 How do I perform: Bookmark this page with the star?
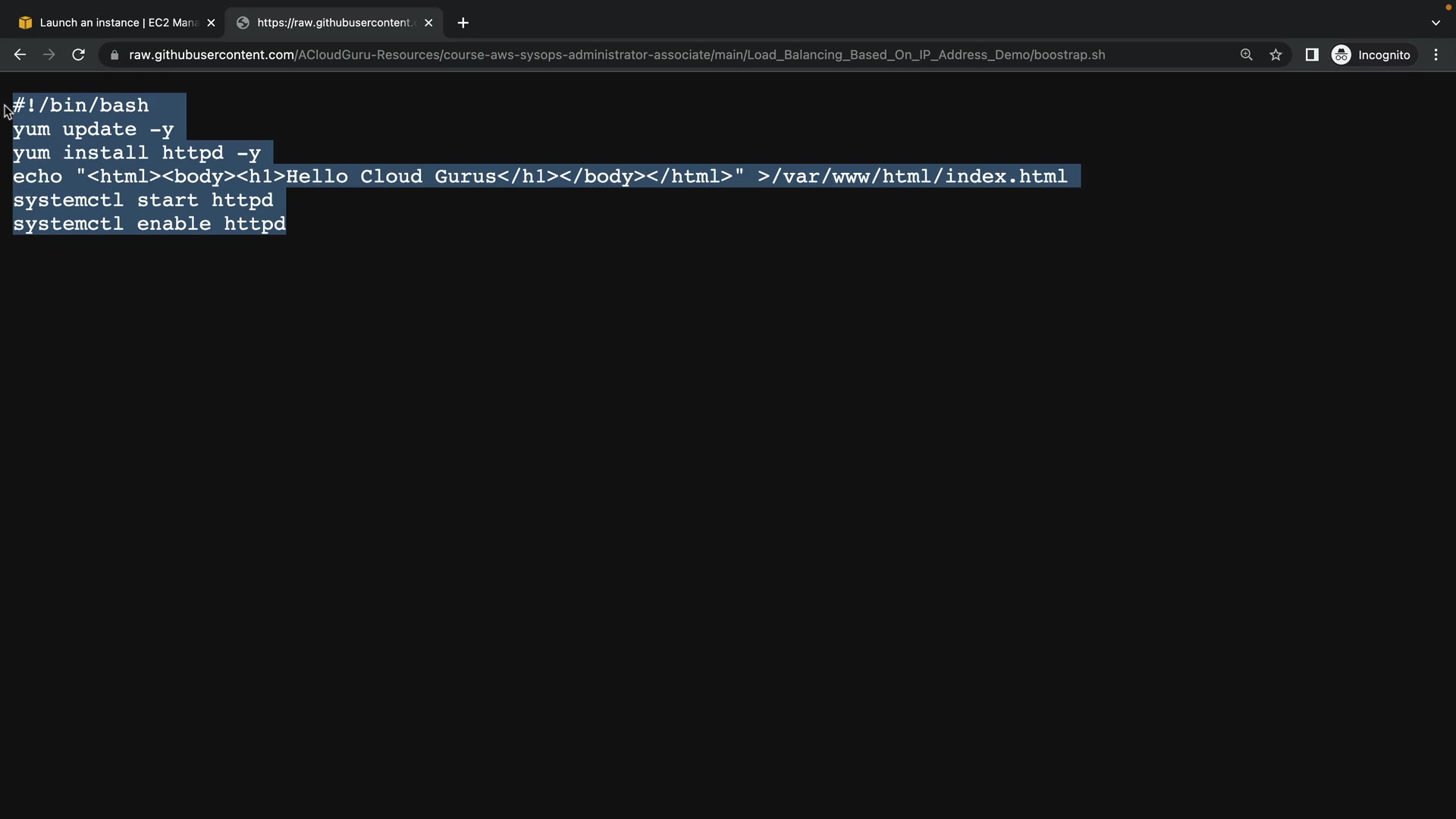pos(1276,55)
